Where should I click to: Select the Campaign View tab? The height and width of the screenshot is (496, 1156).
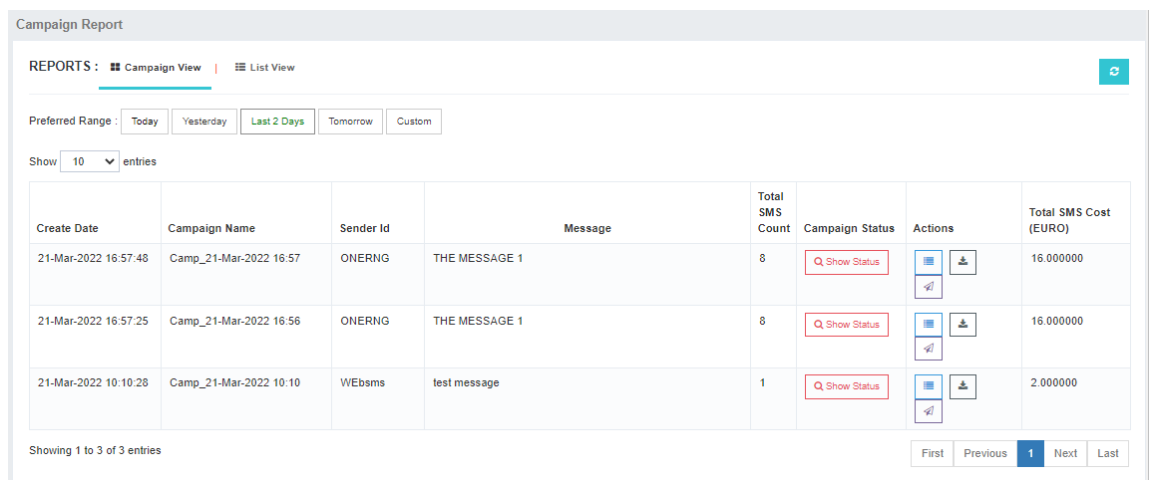click(x=155, y=68)
